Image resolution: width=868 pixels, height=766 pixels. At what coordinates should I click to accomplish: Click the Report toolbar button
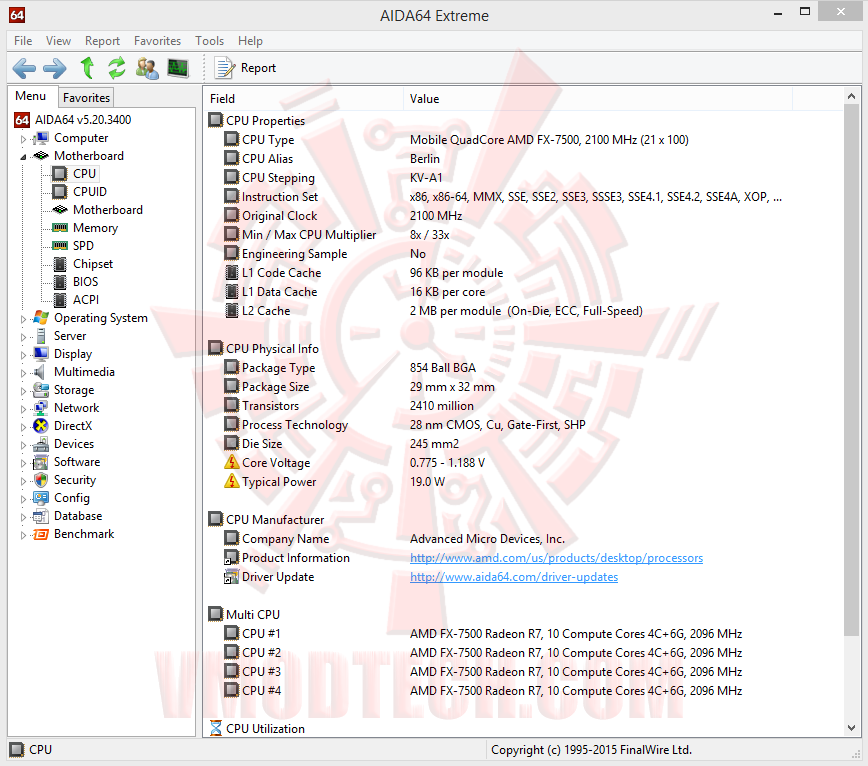246,68
